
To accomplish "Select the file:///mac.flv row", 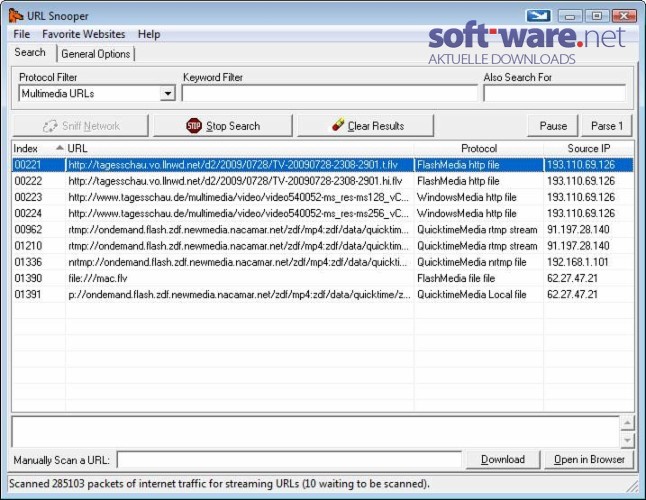I will [x=323, y=278].
